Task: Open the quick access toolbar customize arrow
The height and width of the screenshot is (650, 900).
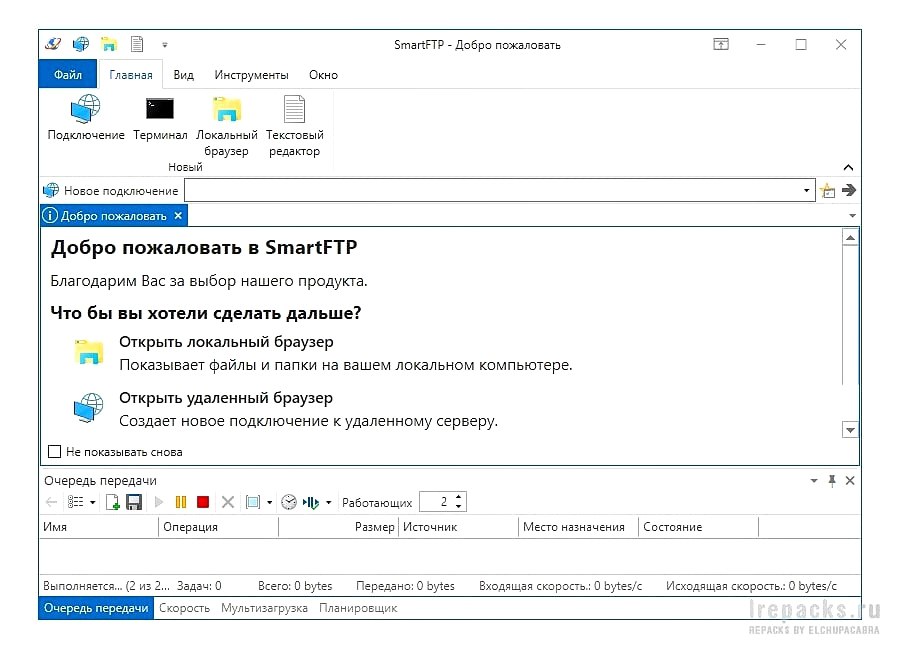Action: tap(165, 45)
